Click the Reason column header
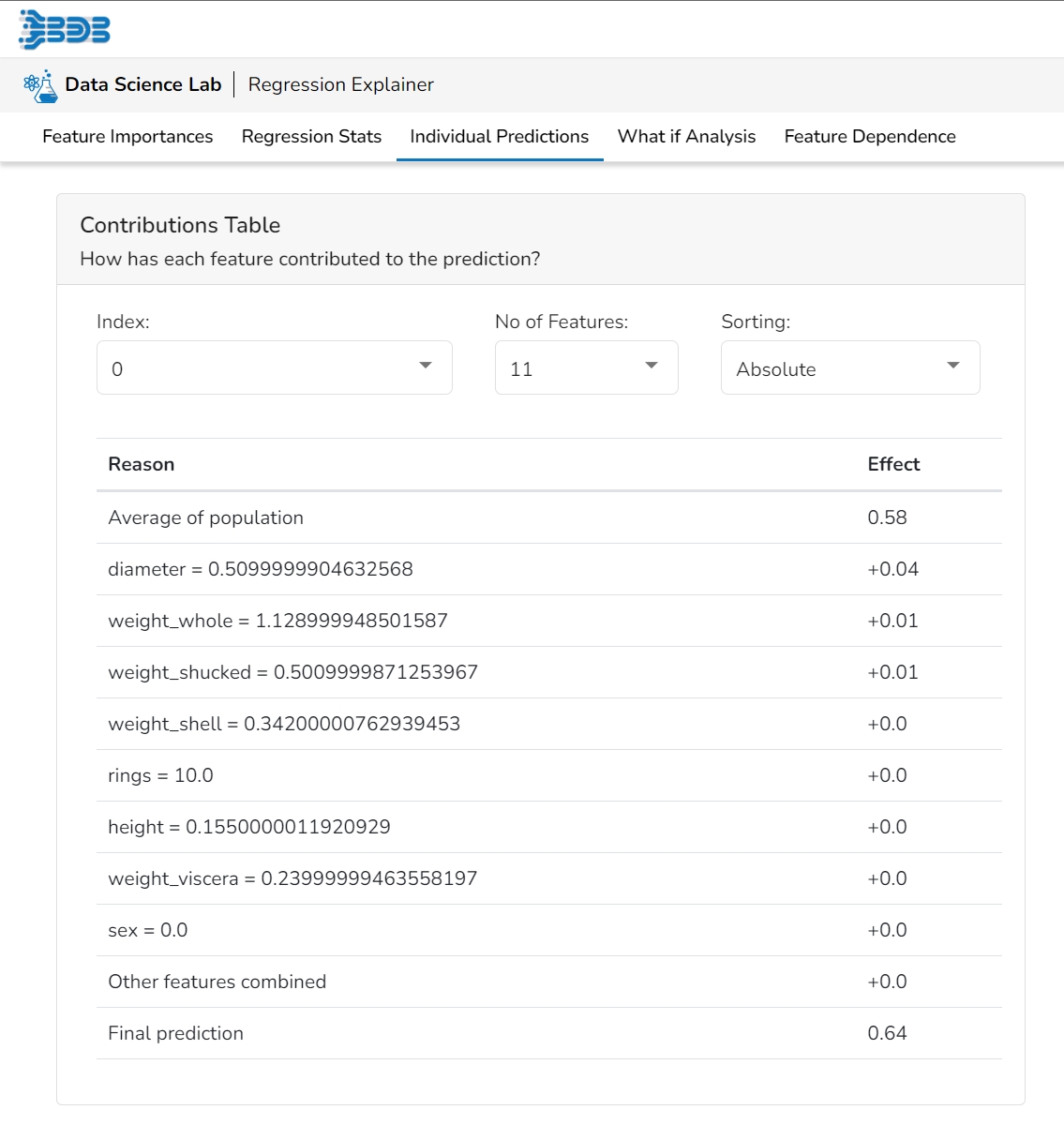This screenshot has height=1140, width=1064. [142, 464]
